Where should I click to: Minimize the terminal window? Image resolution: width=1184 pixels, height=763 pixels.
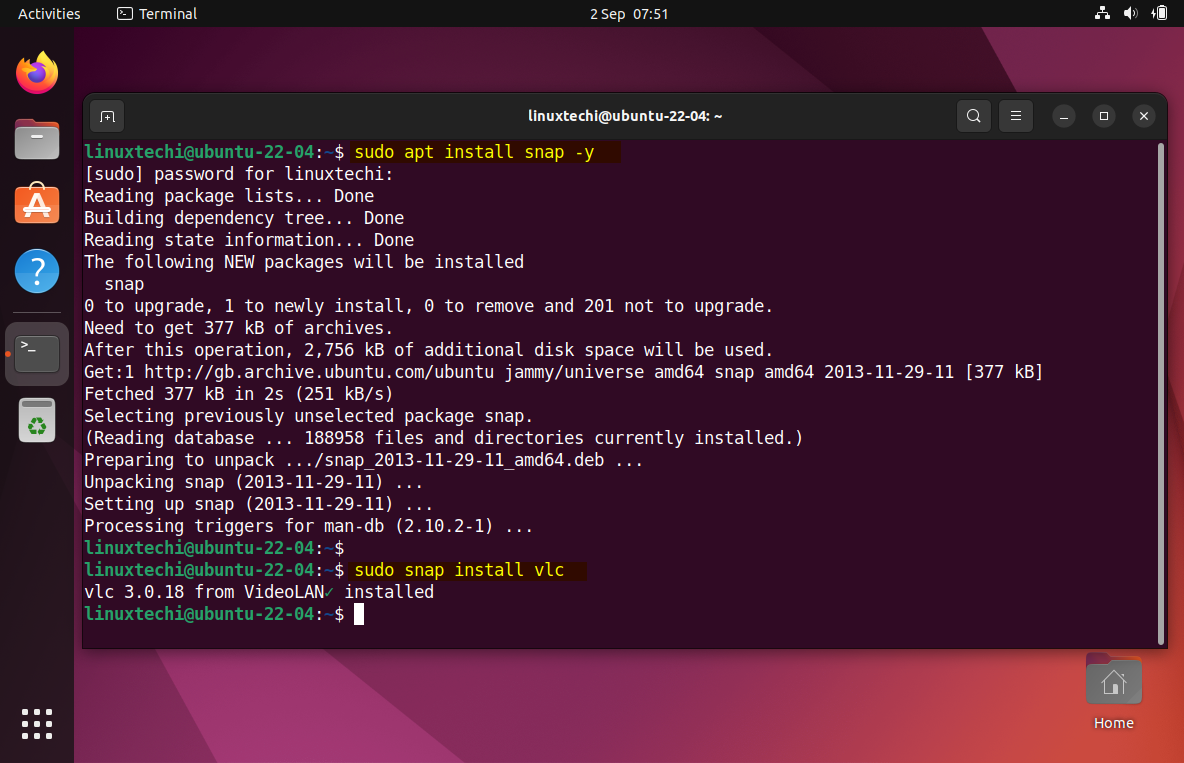(1063, 116)
